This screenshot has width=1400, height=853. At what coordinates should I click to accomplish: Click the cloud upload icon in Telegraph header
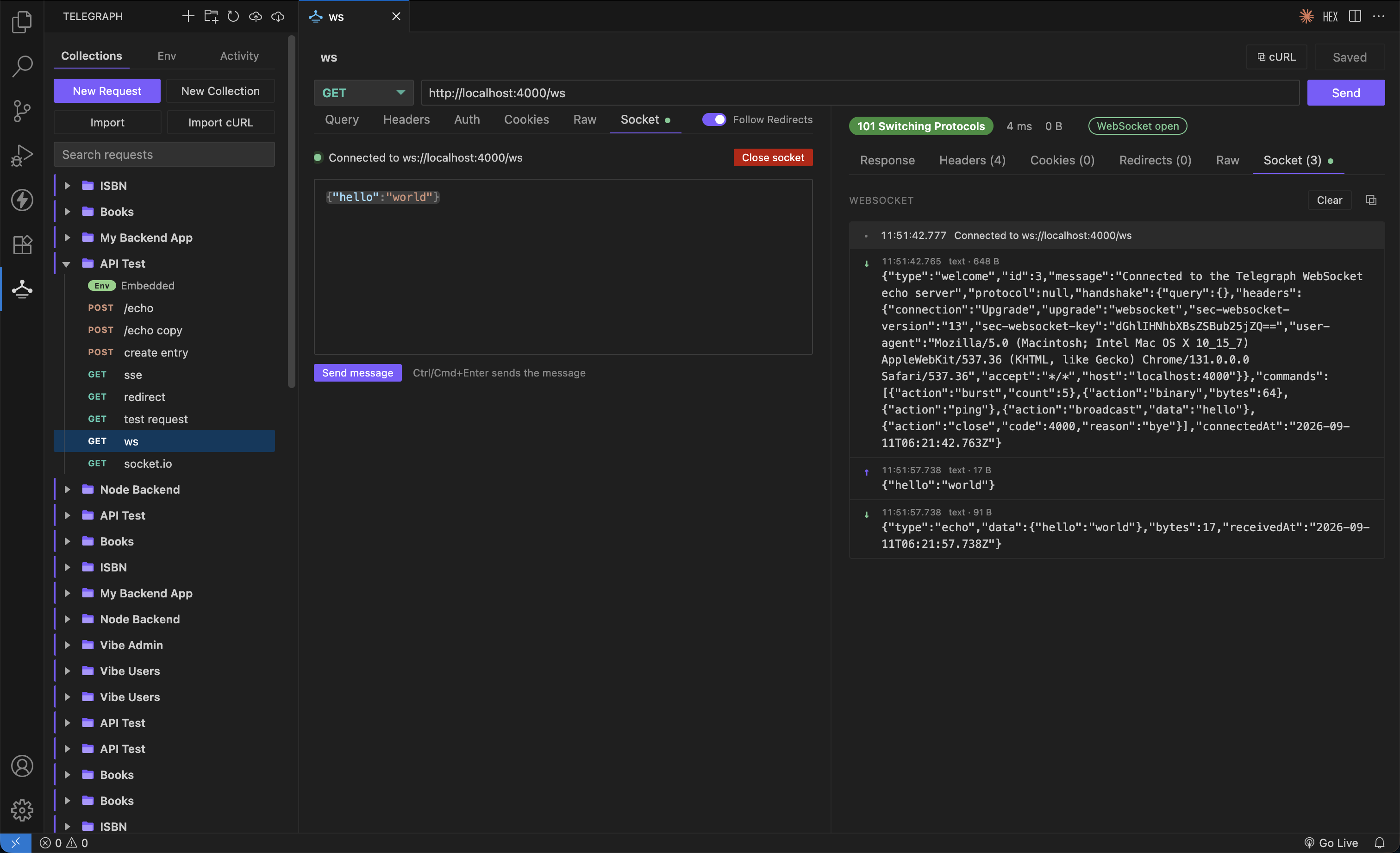click(x=256, y=16)
